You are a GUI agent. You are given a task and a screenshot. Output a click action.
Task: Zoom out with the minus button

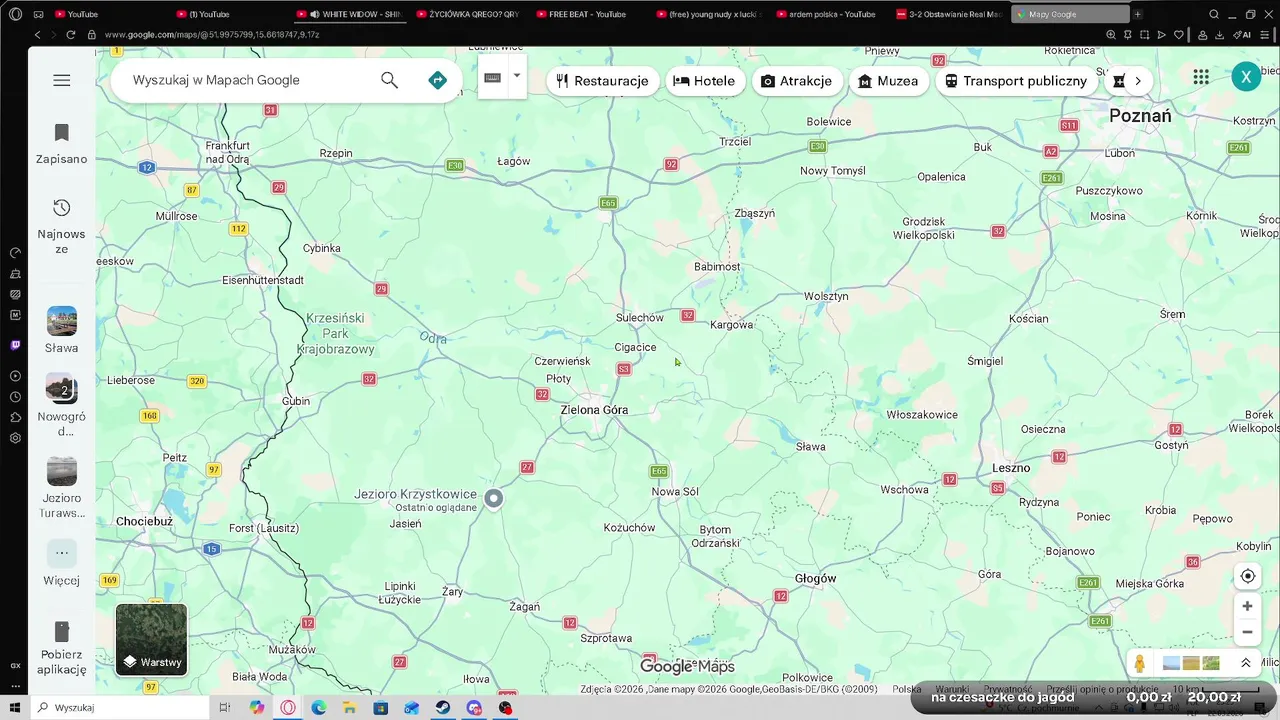(1247, 632)
